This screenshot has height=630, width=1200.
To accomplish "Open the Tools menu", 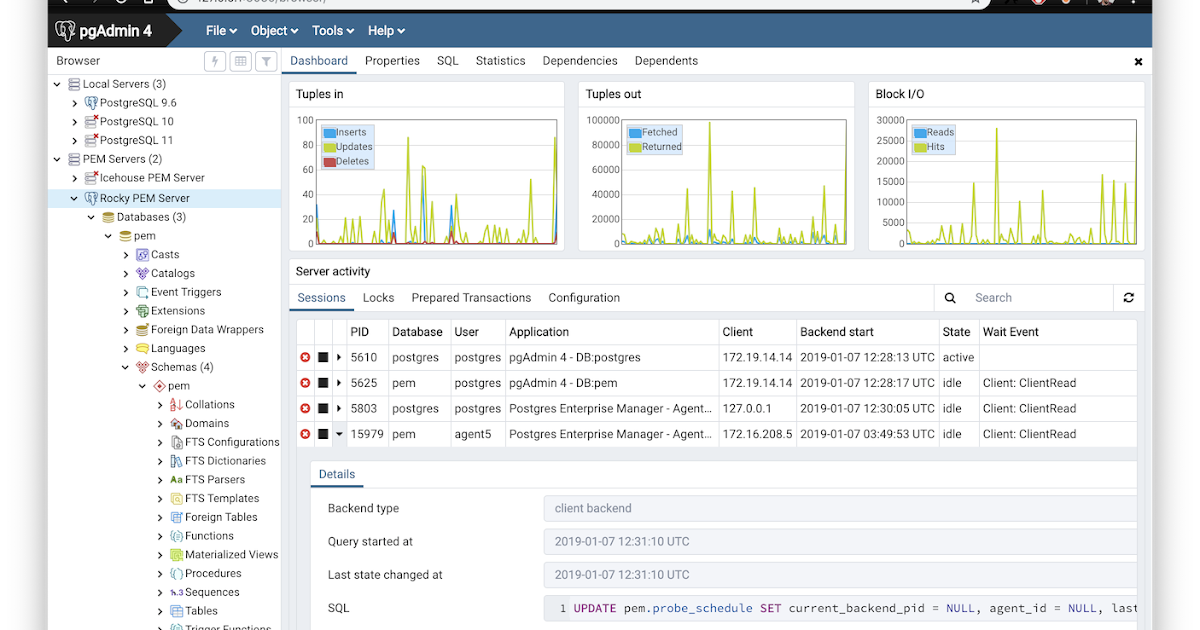I will pyautogui.click(x=333, y=31).
